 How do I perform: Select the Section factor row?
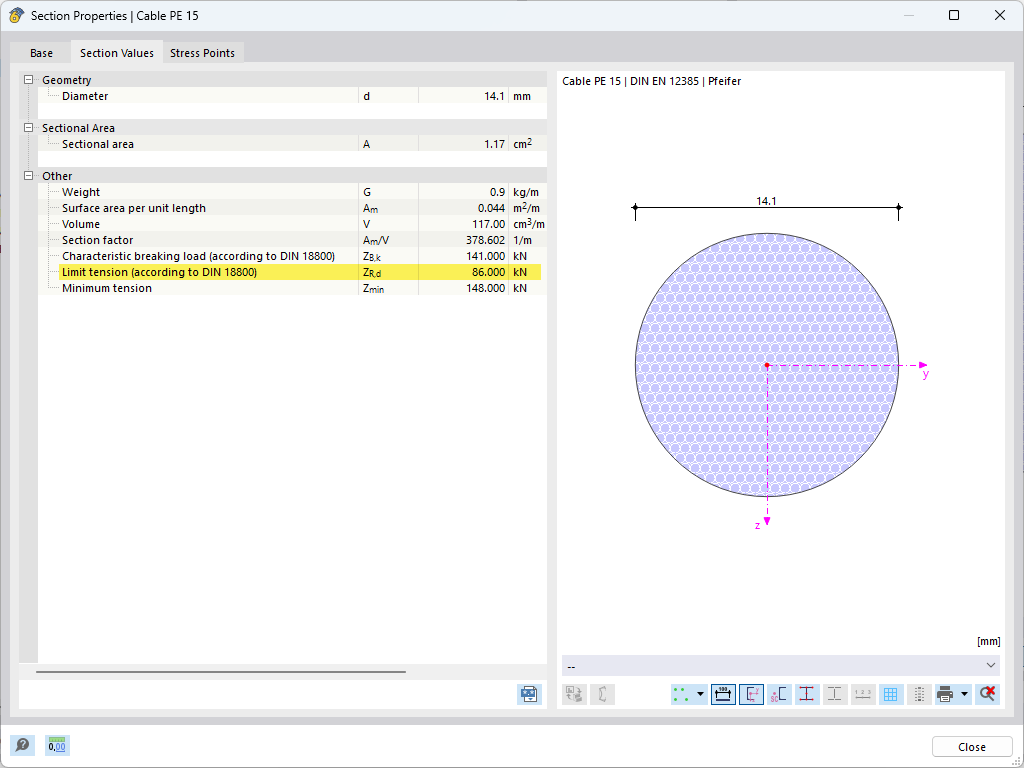point(292,240)
